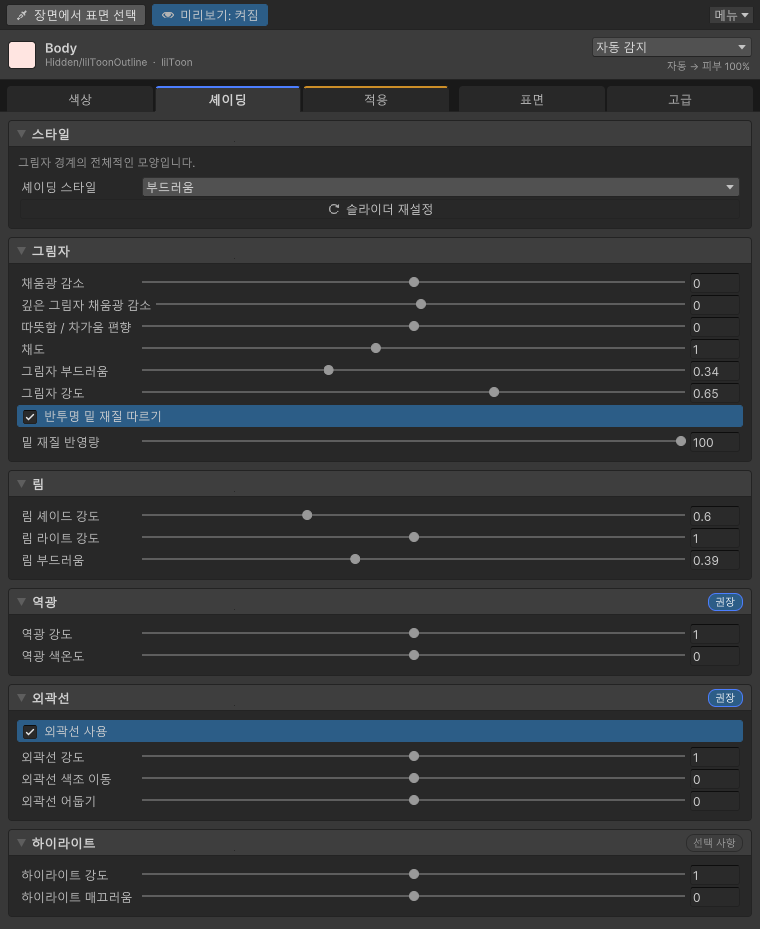
Task: Switch to the 색상 tab
Action: pos(80,100)
